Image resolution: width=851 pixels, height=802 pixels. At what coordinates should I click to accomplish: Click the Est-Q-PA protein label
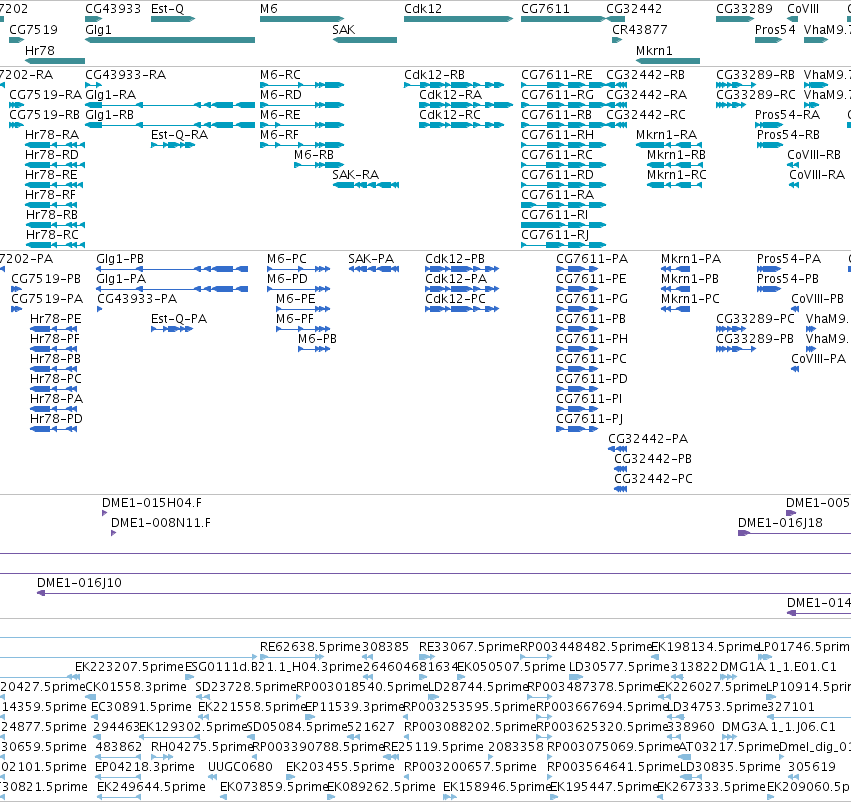(179, 319)
